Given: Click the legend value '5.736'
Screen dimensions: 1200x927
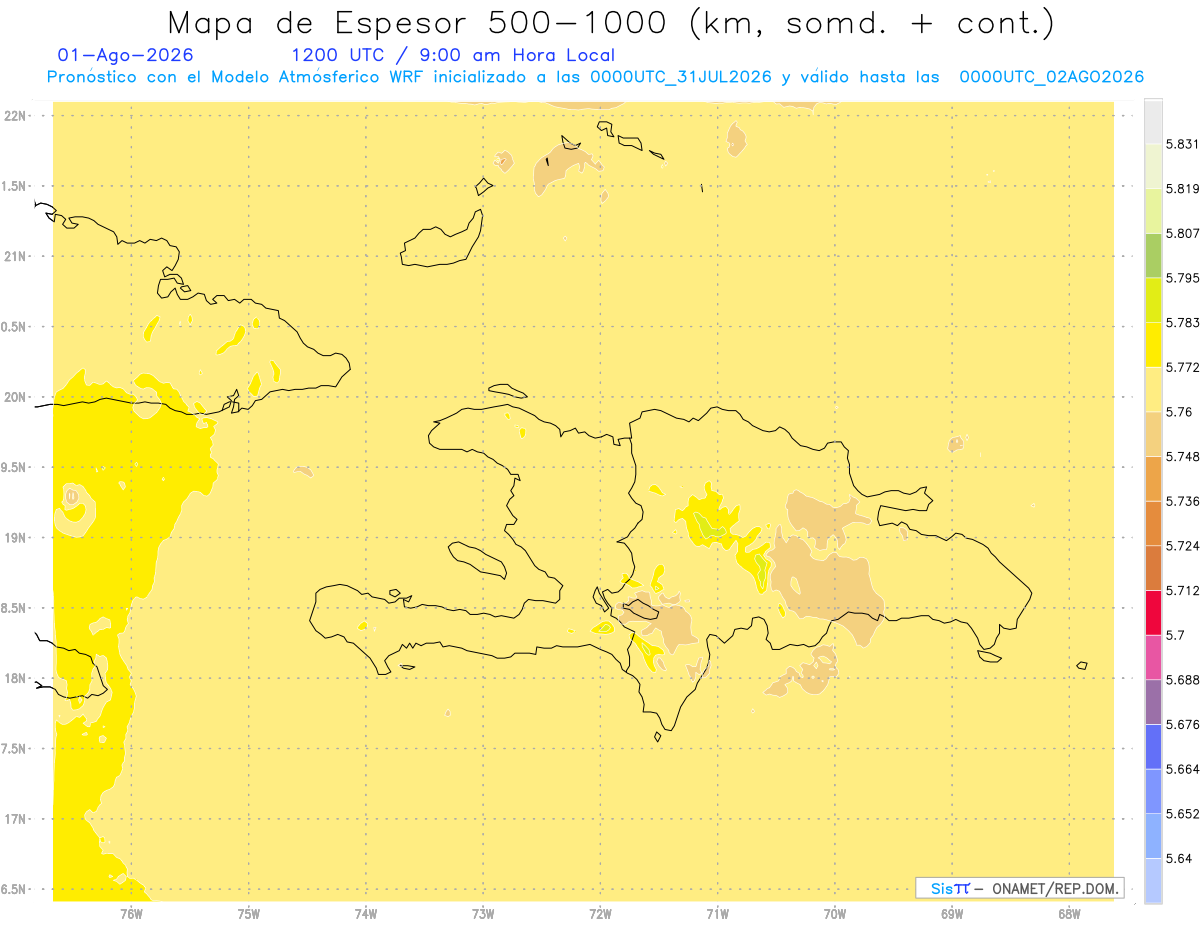Looking at the screenshot, I should tap(1182, 501).
